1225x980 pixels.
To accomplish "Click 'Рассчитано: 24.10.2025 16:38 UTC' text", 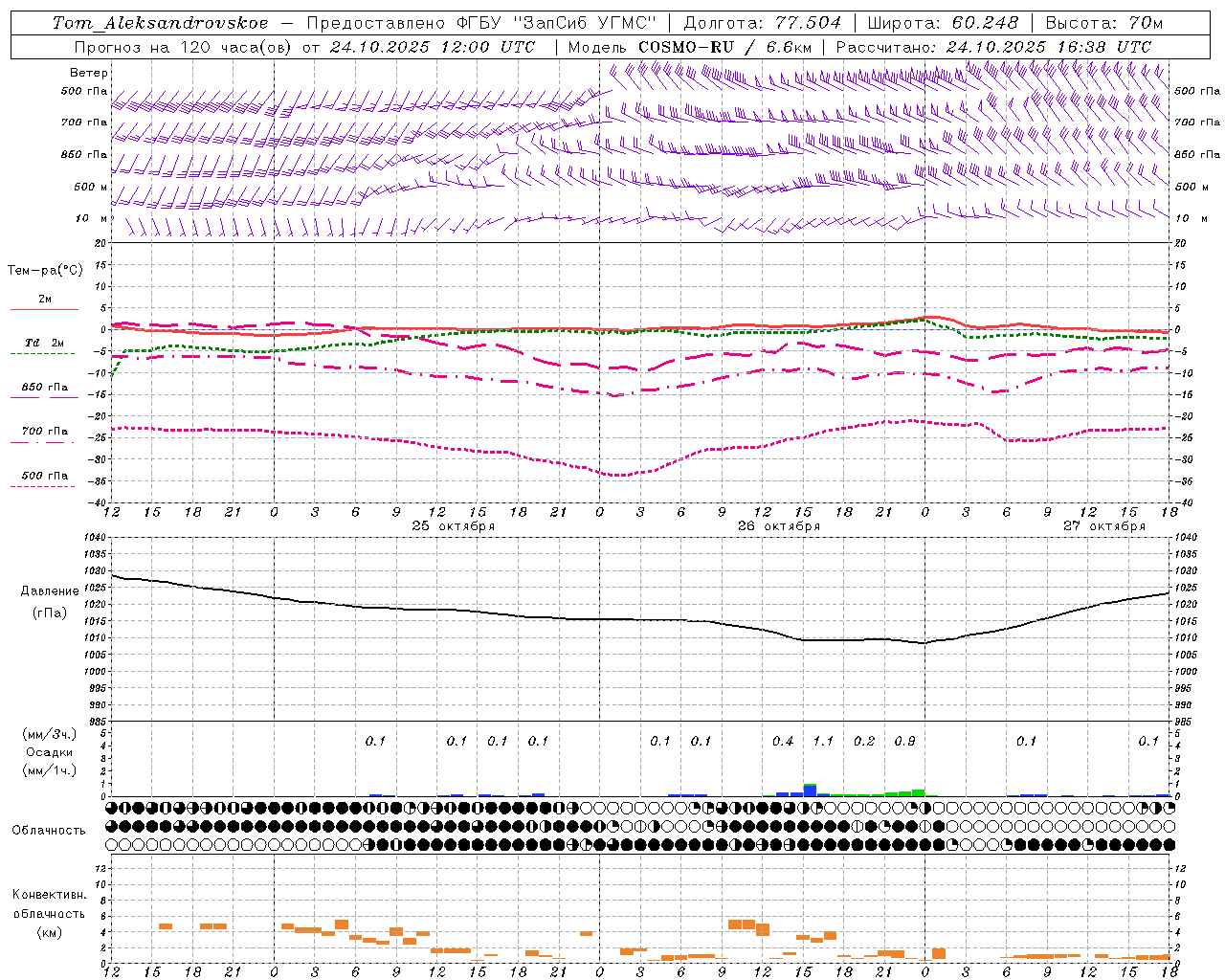I will tap(993, 47).
